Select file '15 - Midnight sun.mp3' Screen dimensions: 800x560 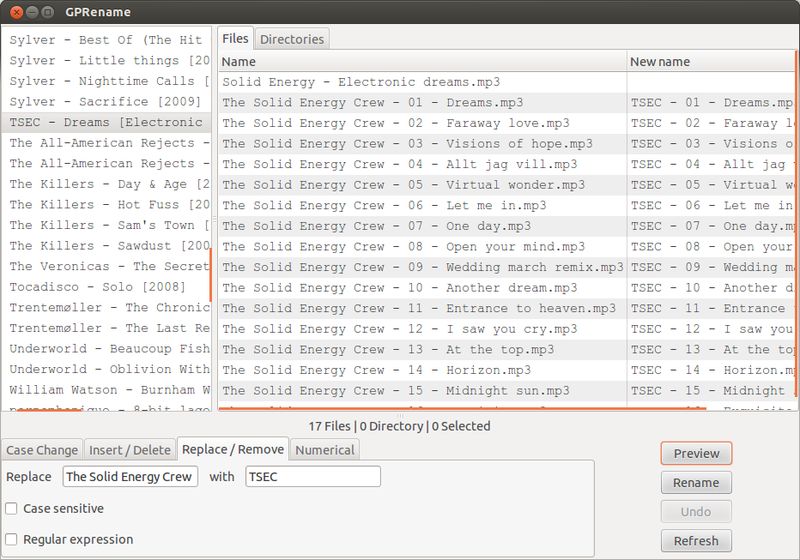click(422, 391)
